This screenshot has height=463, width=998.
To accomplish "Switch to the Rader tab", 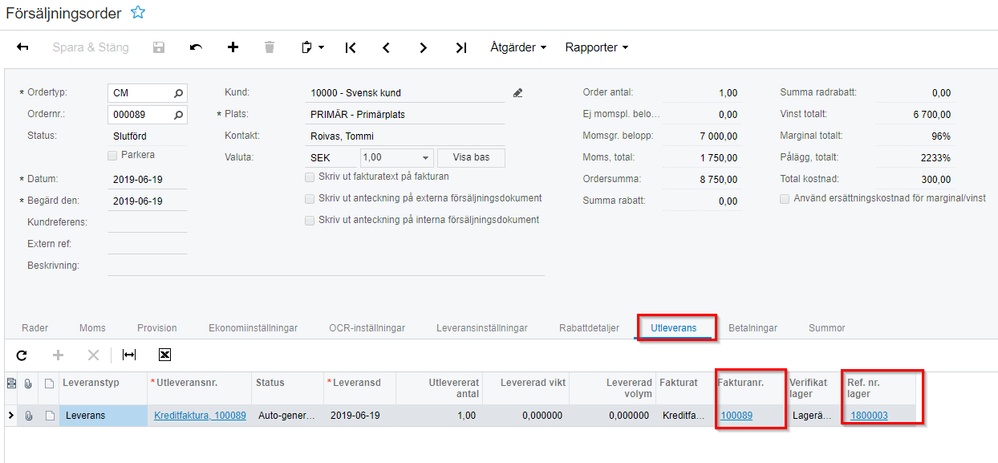I will point(35,327).
